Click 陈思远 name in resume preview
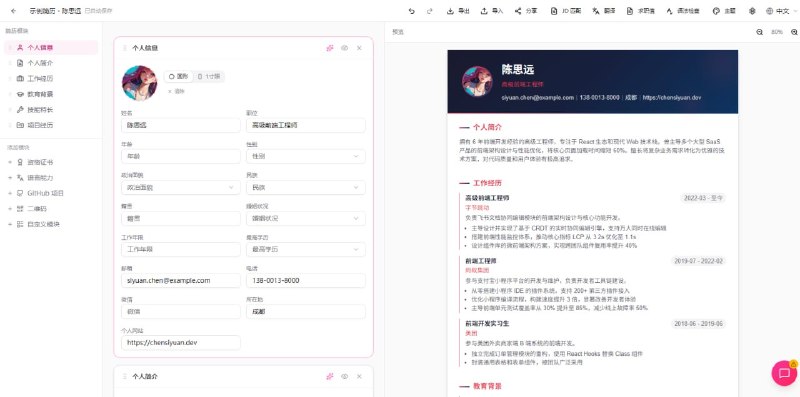Screen dimensions: 800x397 517,70
